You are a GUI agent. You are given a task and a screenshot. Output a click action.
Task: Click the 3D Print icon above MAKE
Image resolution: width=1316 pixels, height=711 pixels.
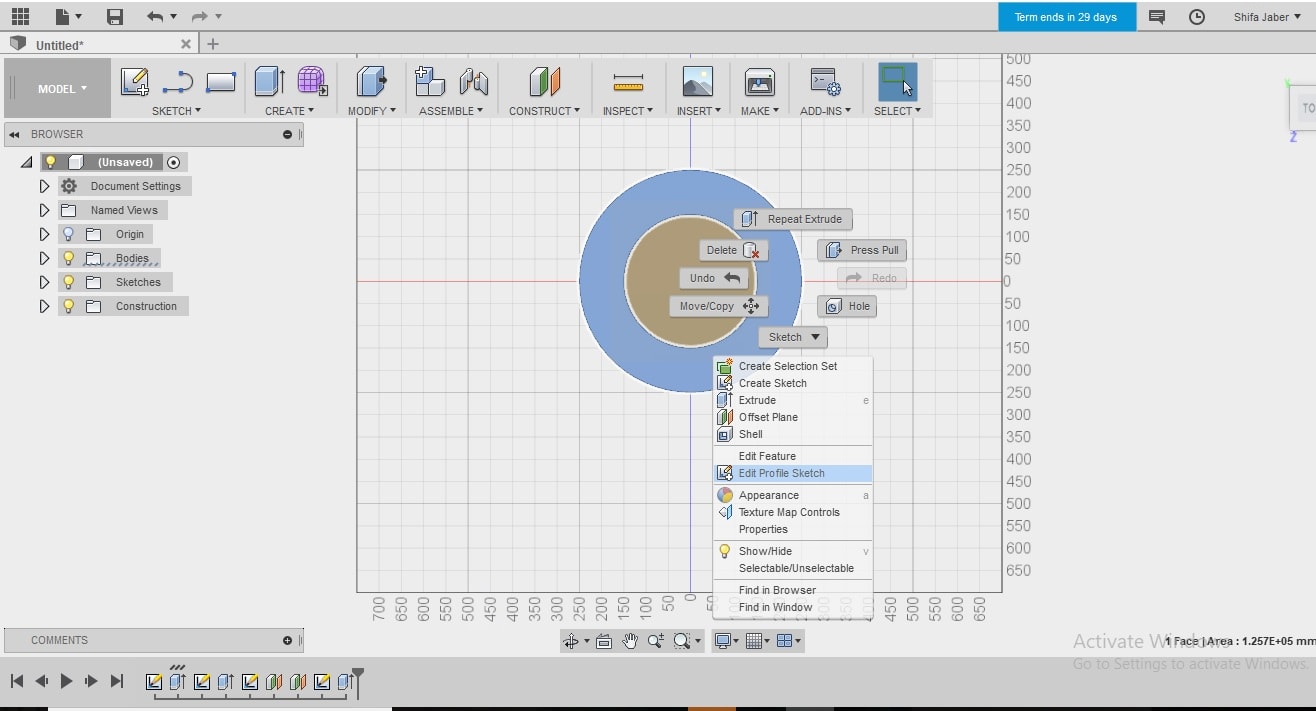760,82
